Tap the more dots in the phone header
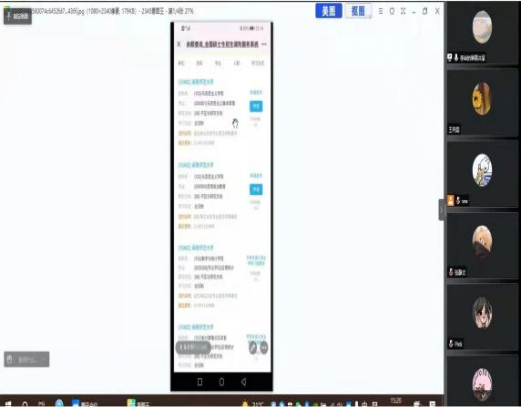The width and height of the screenshot is (521, 408). pyautogui.click(x=264, y=44)
